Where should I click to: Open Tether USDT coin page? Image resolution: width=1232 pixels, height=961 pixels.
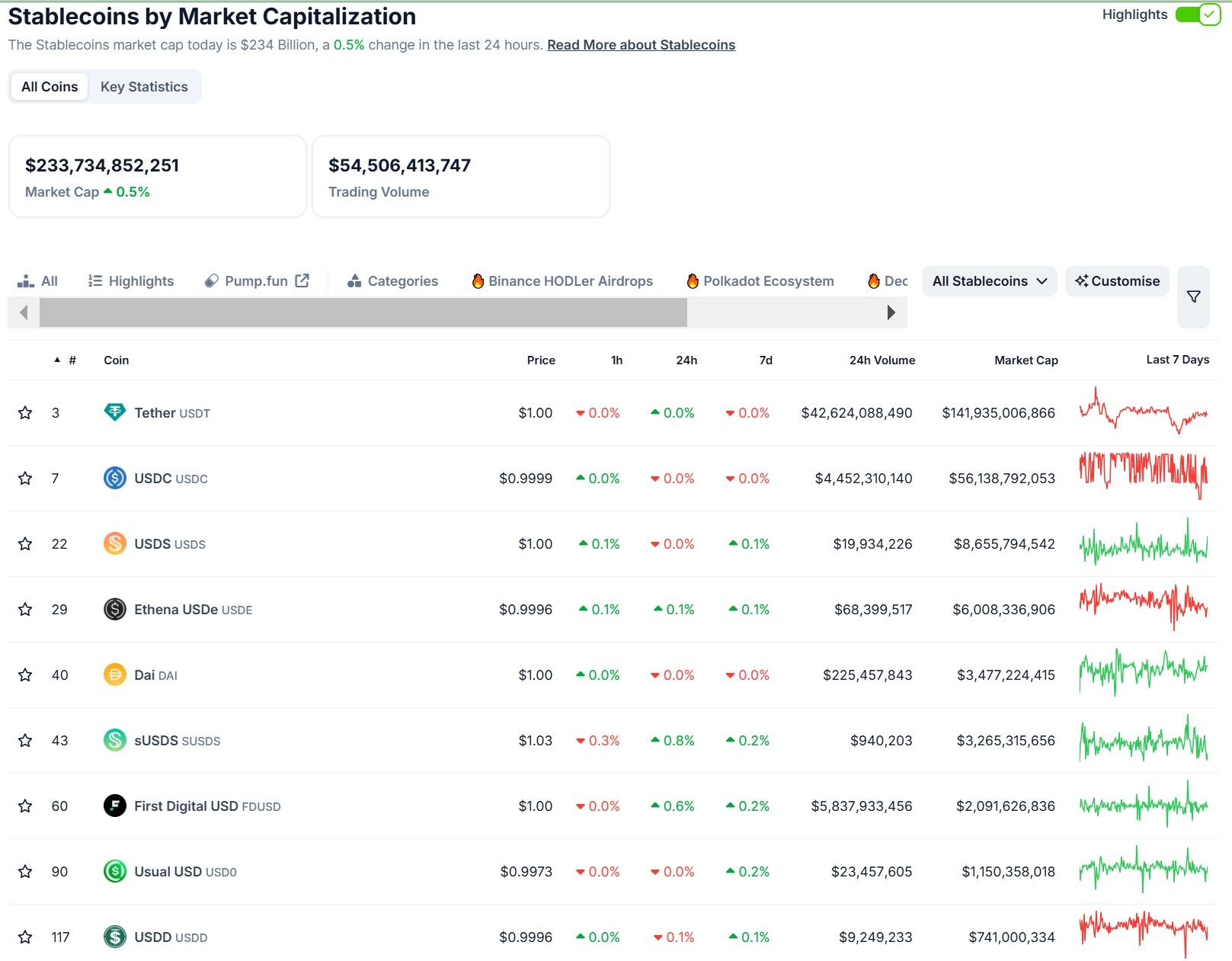coord(172,413)
